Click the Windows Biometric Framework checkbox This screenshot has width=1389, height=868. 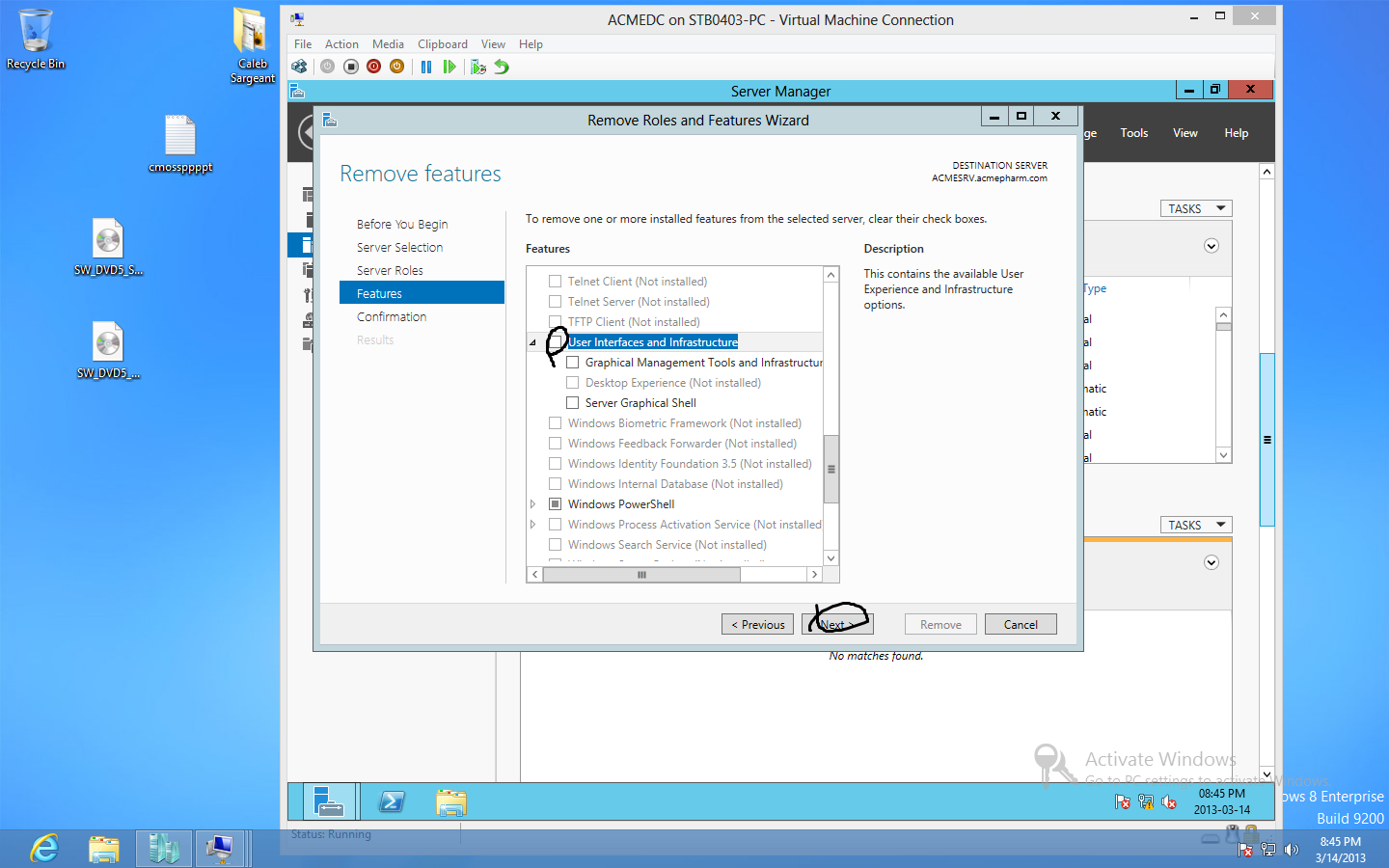click(556, 423)
